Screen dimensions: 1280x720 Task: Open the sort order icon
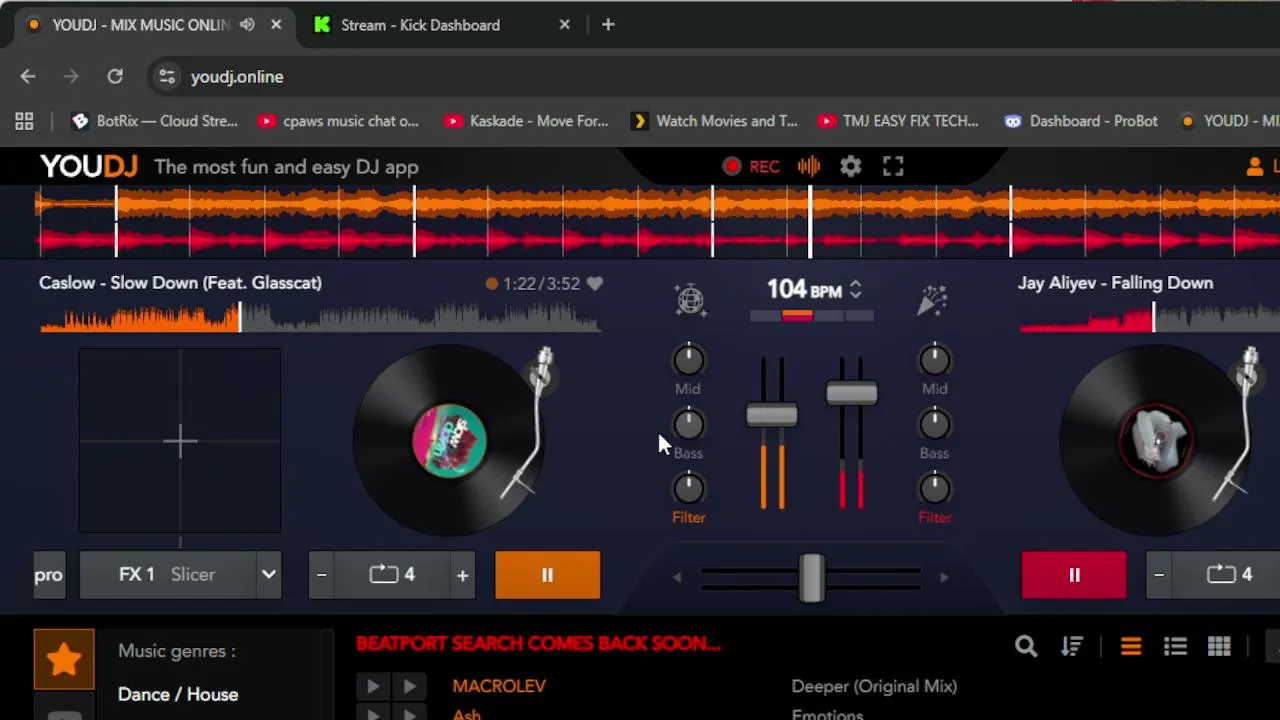1072,647
